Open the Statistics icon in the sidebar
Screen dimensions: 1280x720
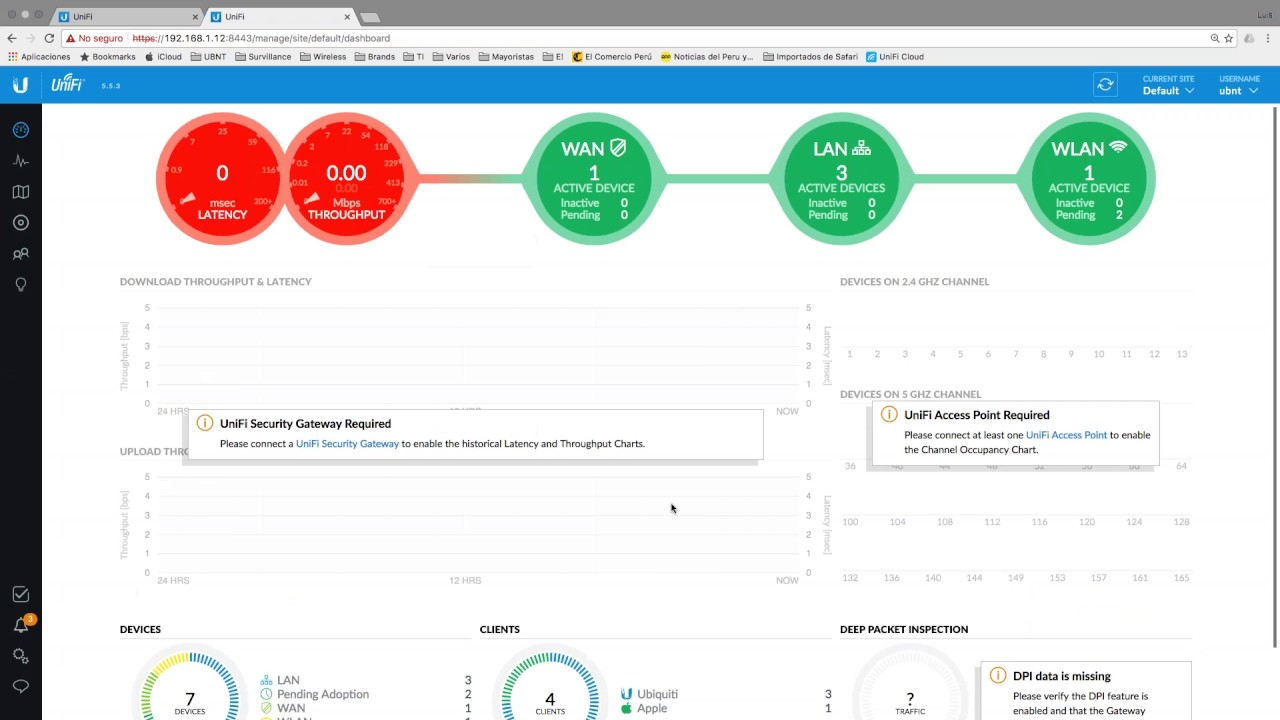point(20,161)
